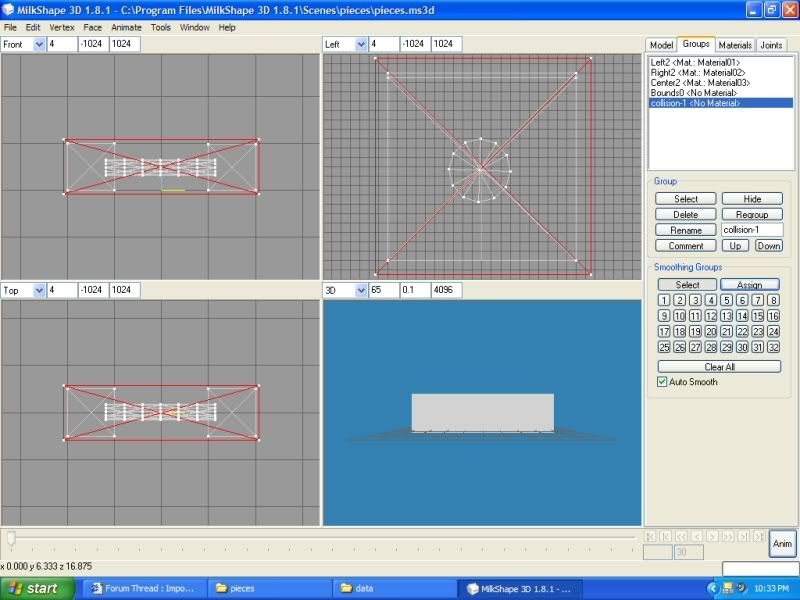Click Clear All smoothing groups button

pyautogui.click(x=718, y=367)
